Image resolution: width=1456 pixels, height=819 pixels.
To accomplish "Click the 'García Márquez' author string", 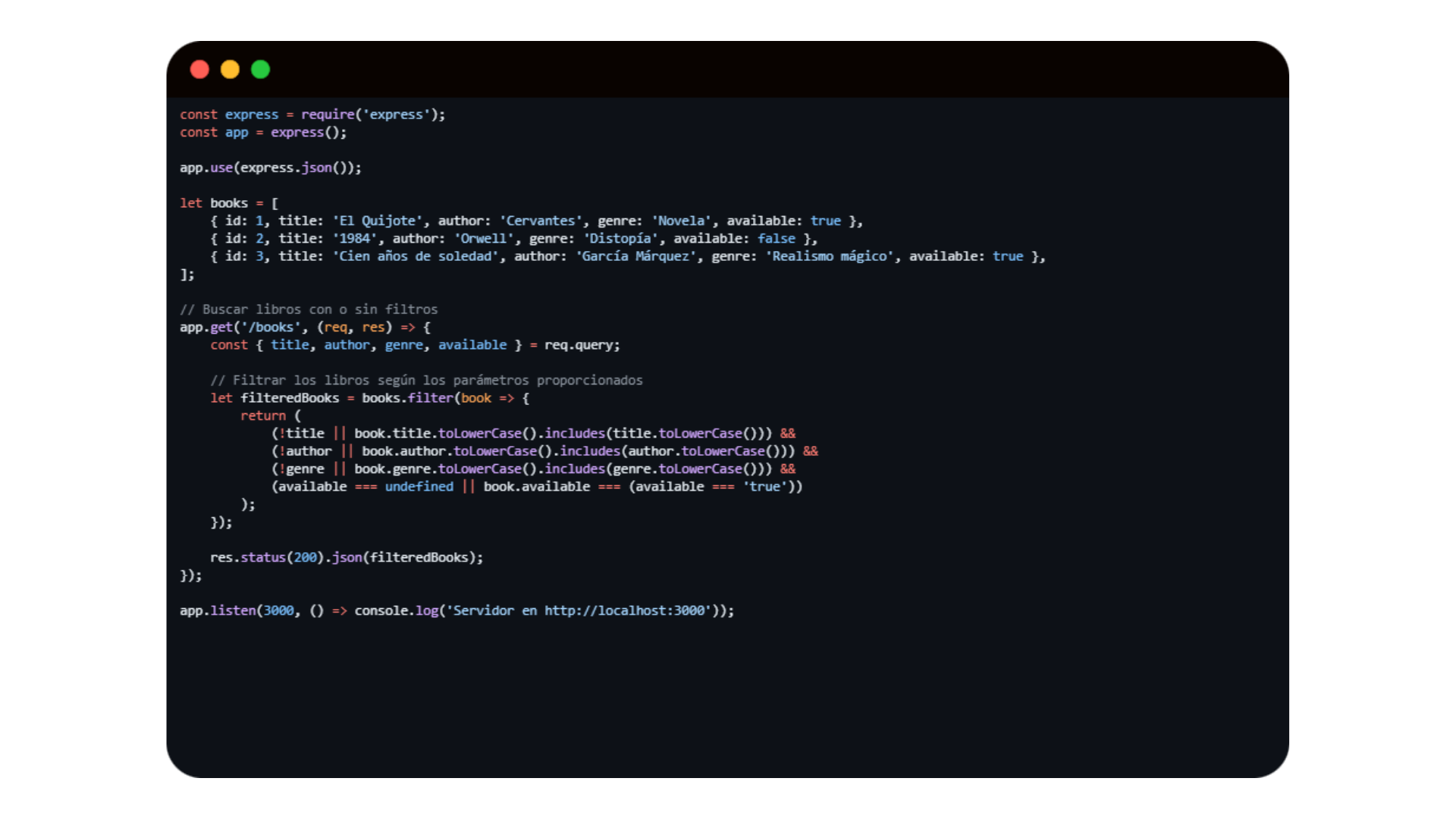I will (x=635, y=256).
